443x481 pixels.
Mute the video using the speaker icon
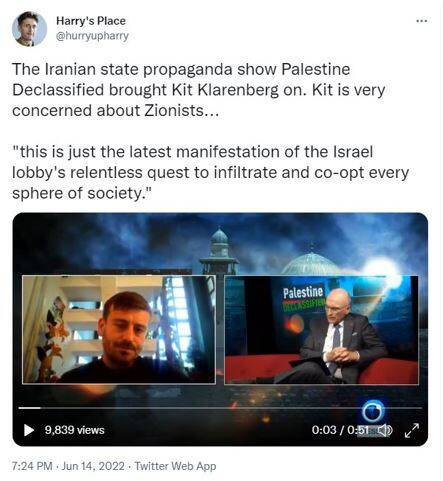pos(385,430)
